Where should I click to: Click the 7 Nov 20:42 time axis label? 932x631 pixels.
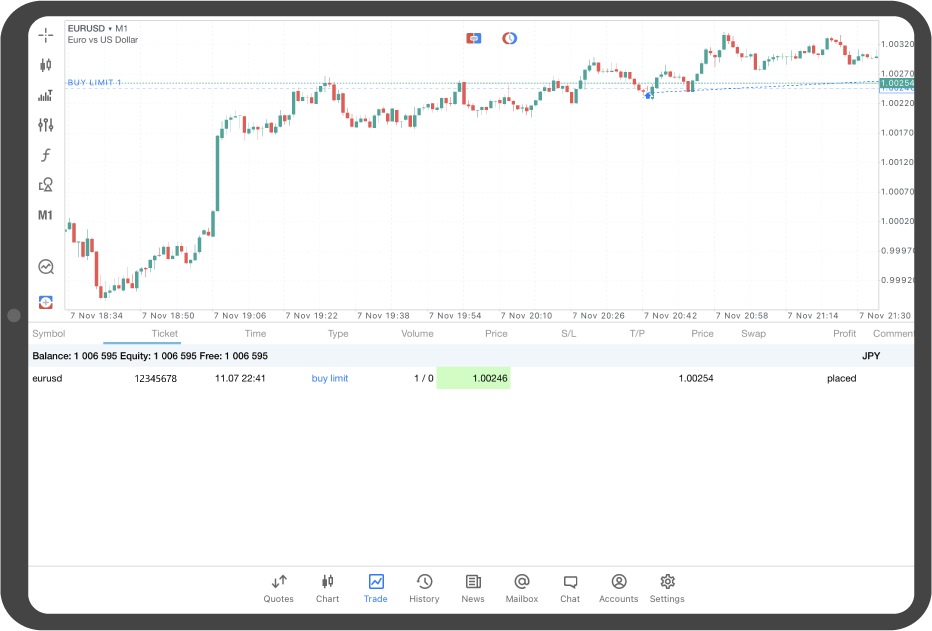tap(670, 316)
